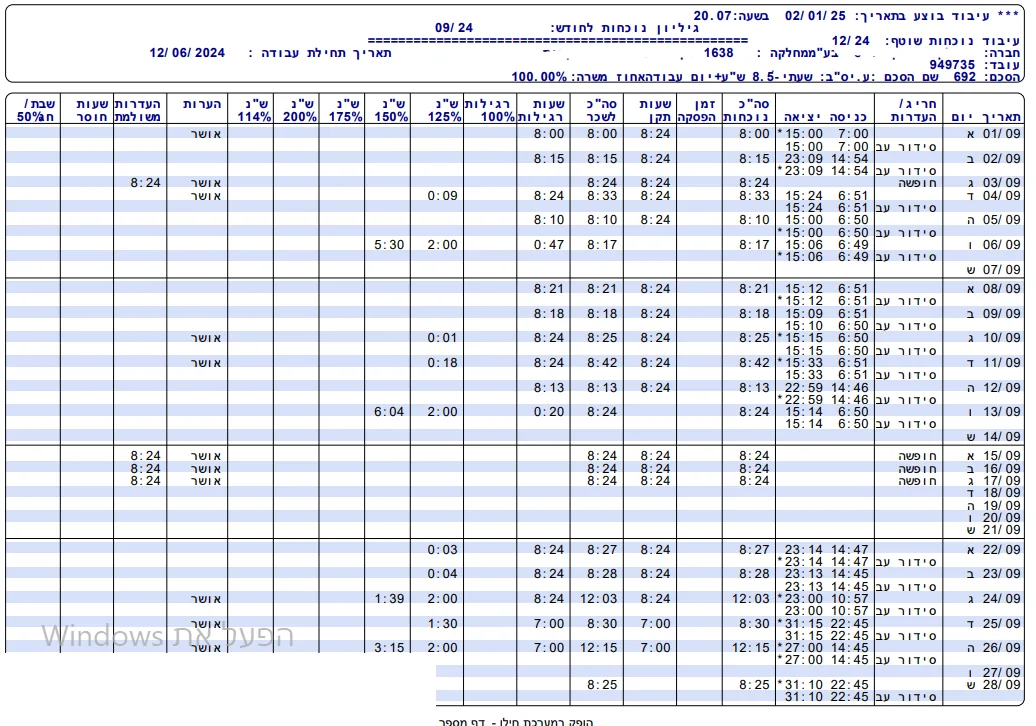The image size is (1036, 726).
Task: Click the 0:09 overtime 125% value on 04/09
Action: click(442, 196)
